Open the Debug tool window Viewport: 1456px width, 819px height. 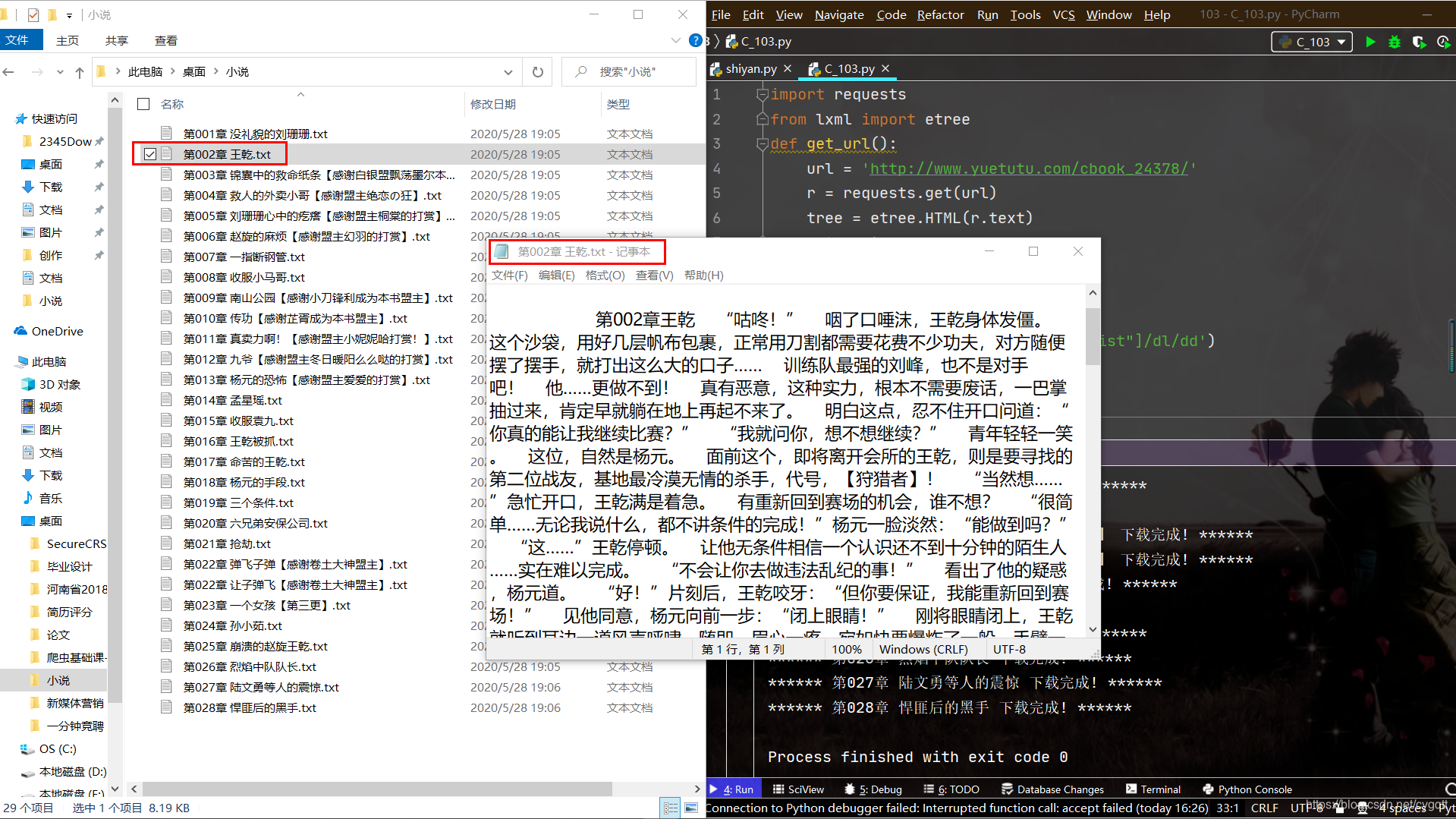873,789
